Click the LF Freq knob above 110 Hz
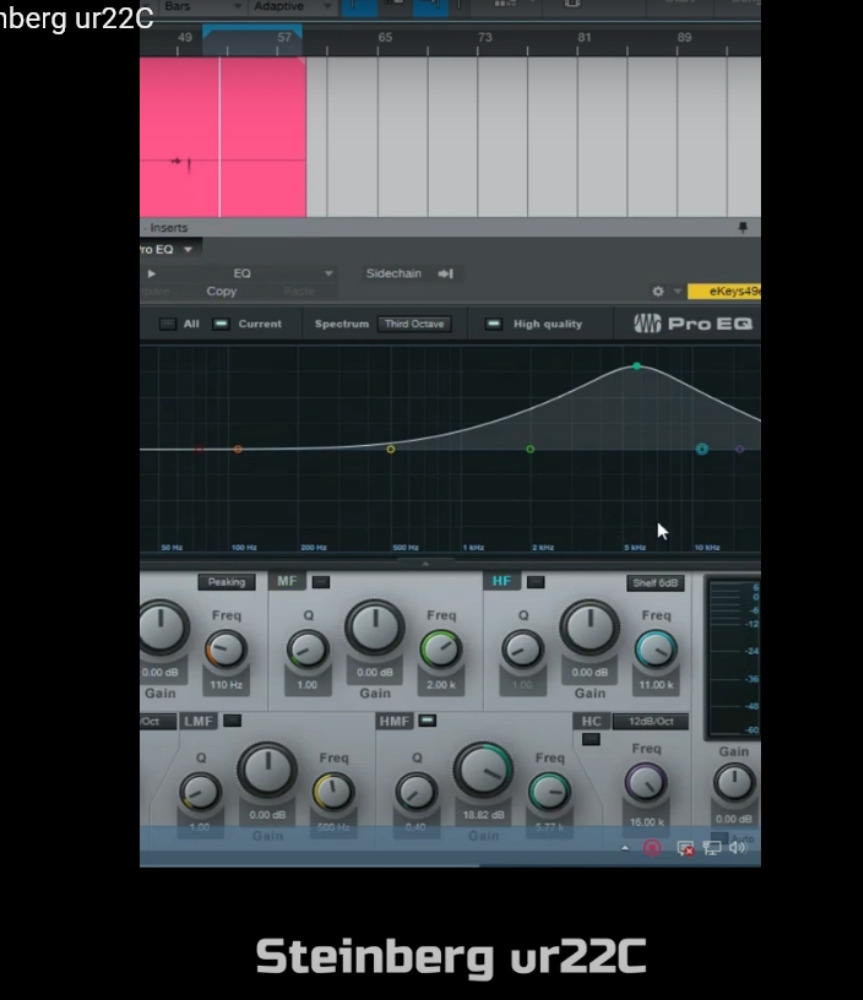Image resolution: width=863 pixels, height=1000 pixels. pos(226,650)
